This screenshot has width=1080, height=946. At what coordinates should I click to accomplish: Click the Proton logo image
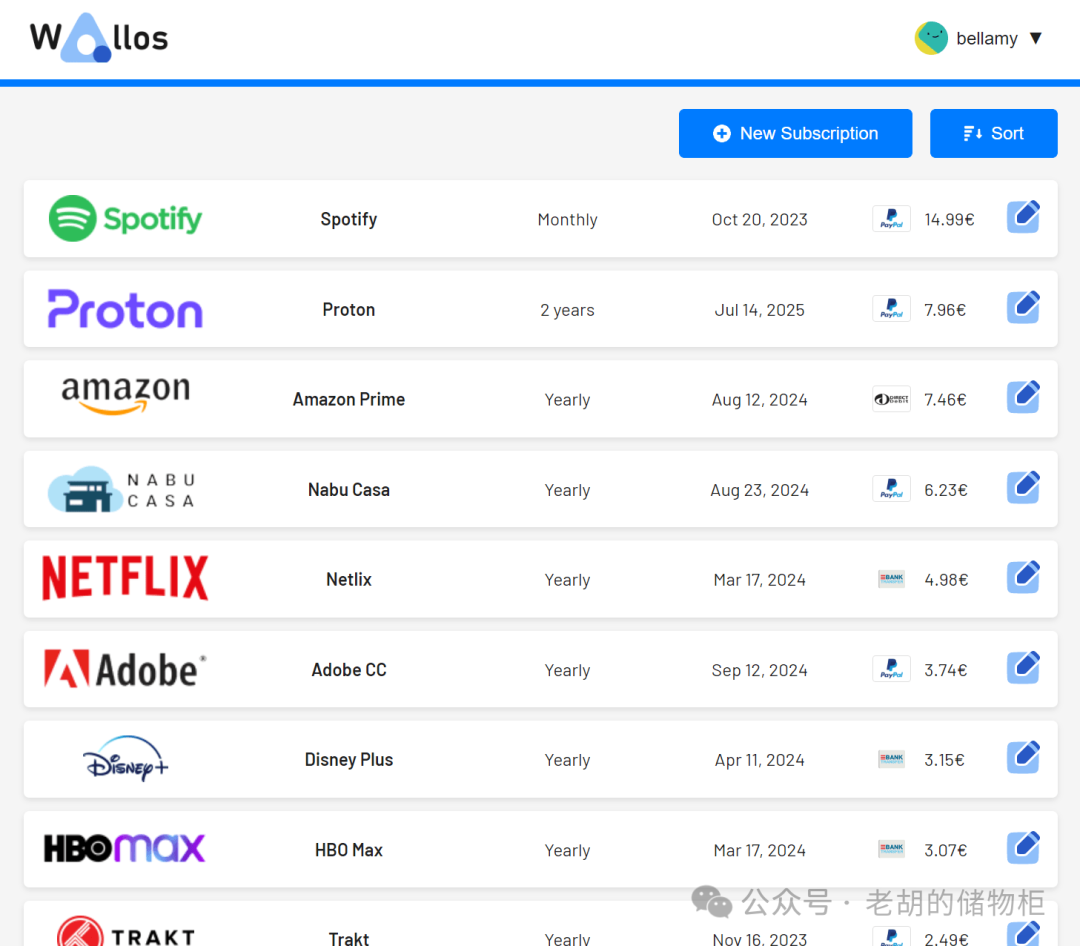click(125, 309)
